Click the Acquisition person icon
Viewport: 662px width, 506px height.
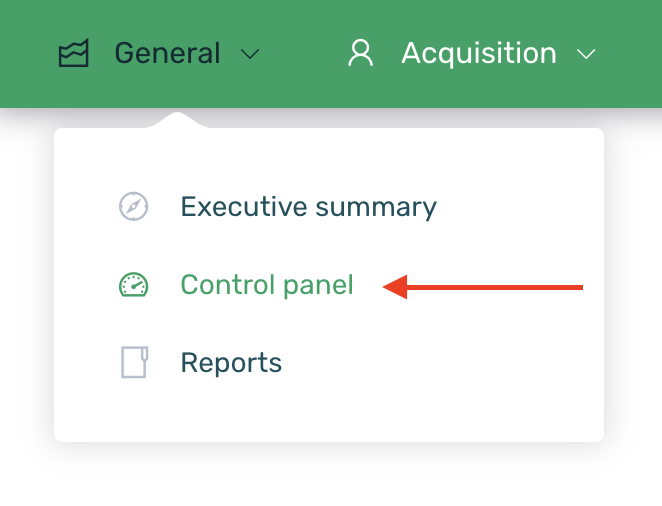tap(360, 53)
